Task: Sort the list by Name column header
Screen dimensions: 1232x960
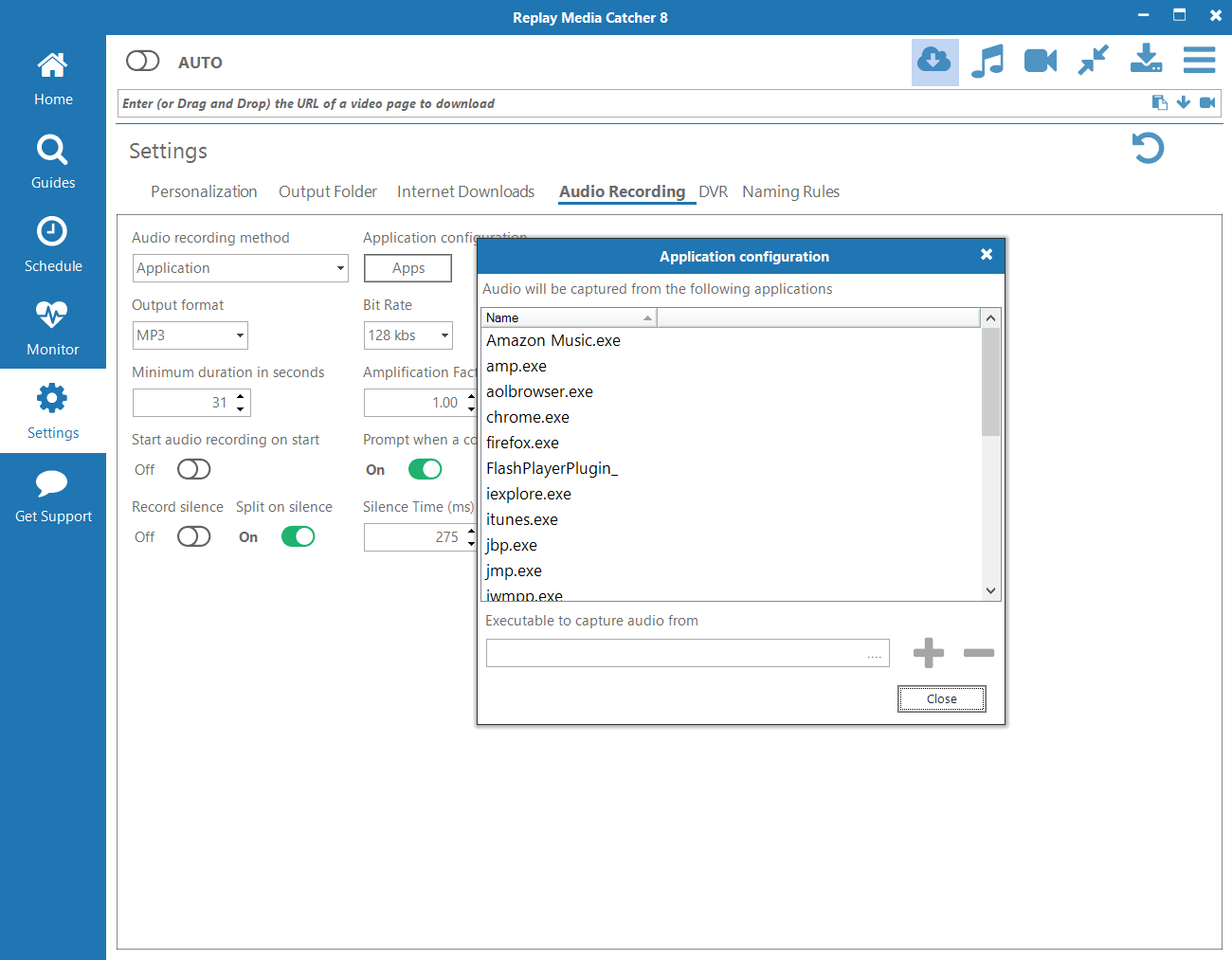Action: (569, 317)
